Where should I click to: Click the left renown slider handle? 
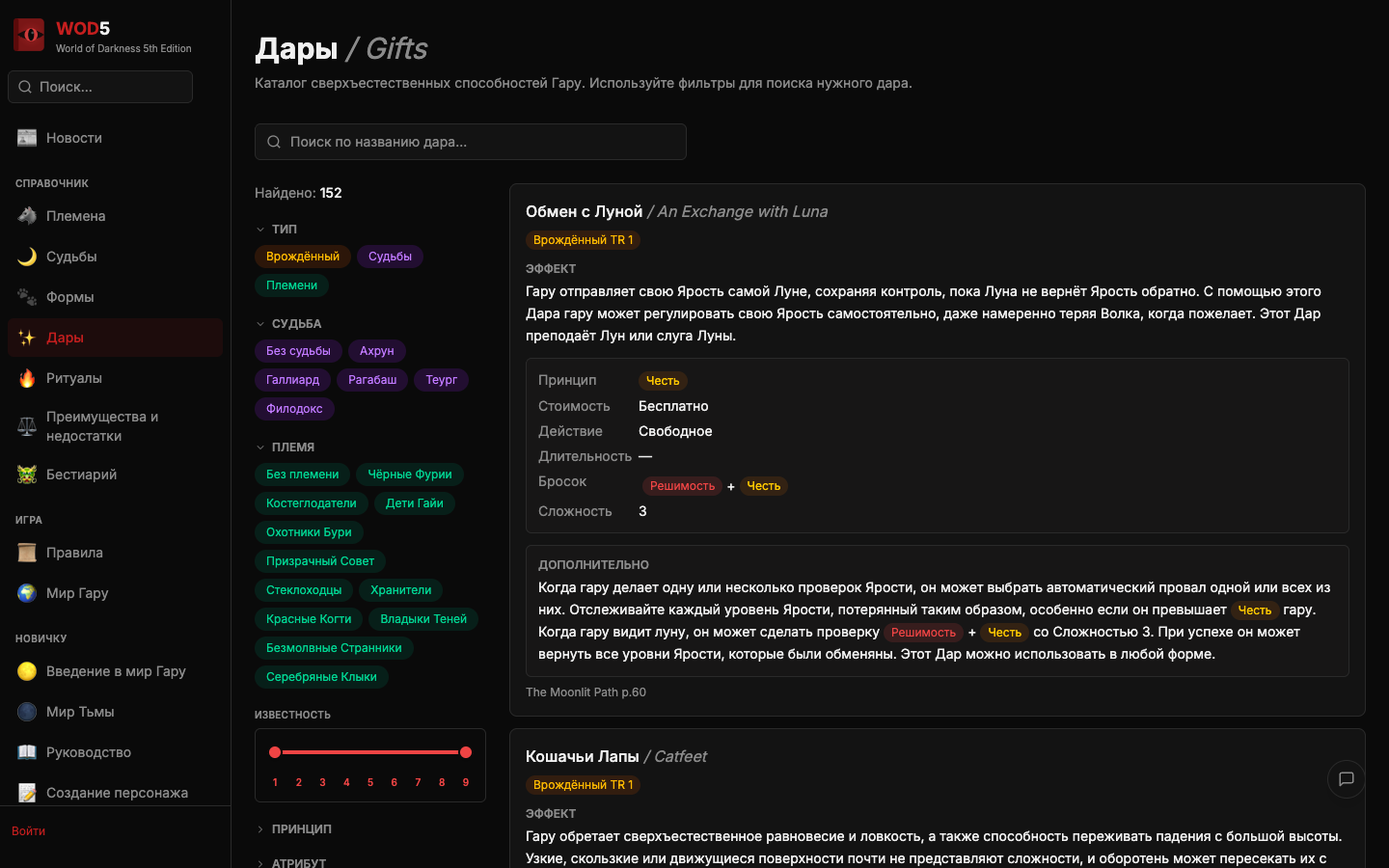coord(275,752)
